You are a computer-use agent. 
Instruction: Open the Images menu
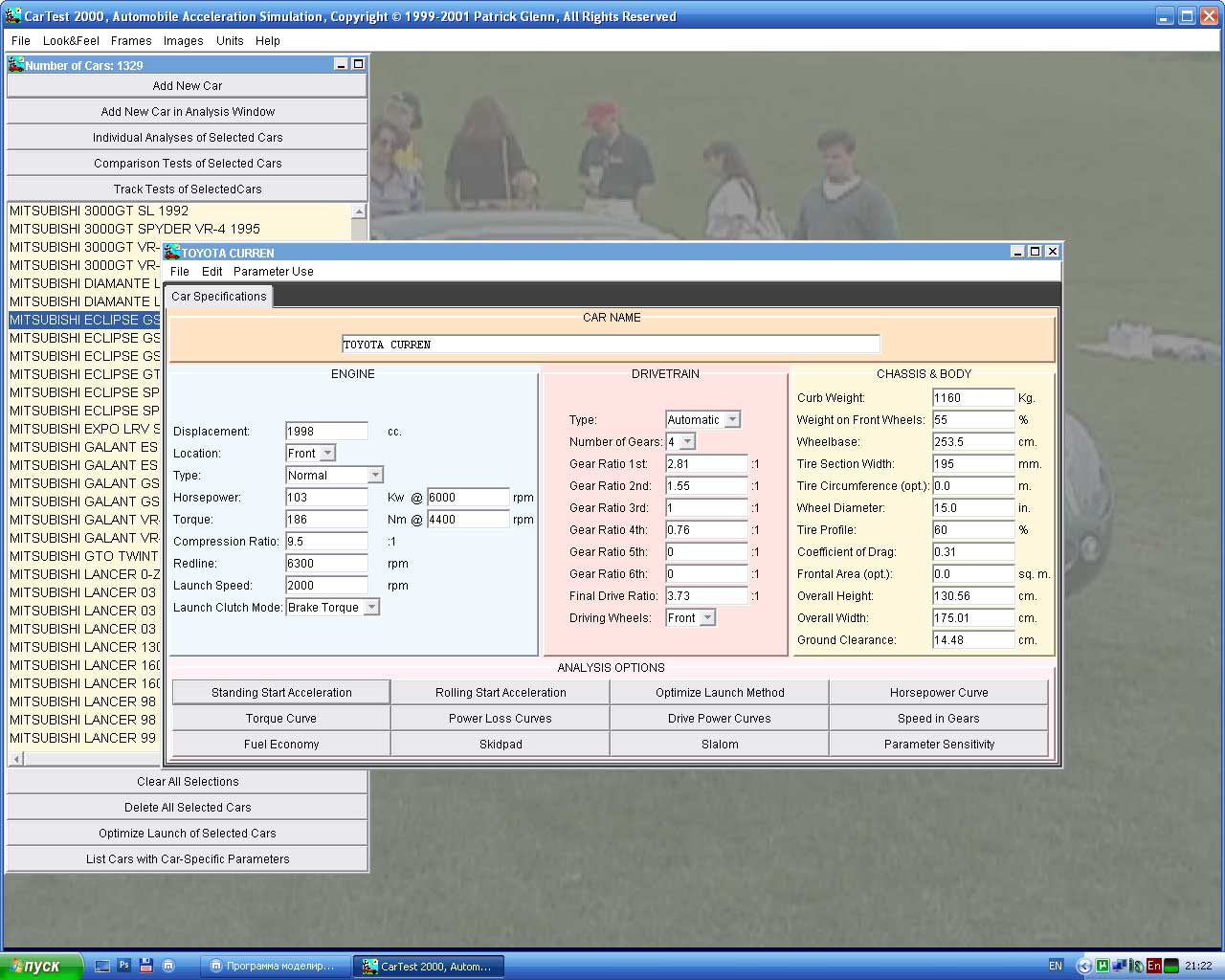[x=183, y=40]
